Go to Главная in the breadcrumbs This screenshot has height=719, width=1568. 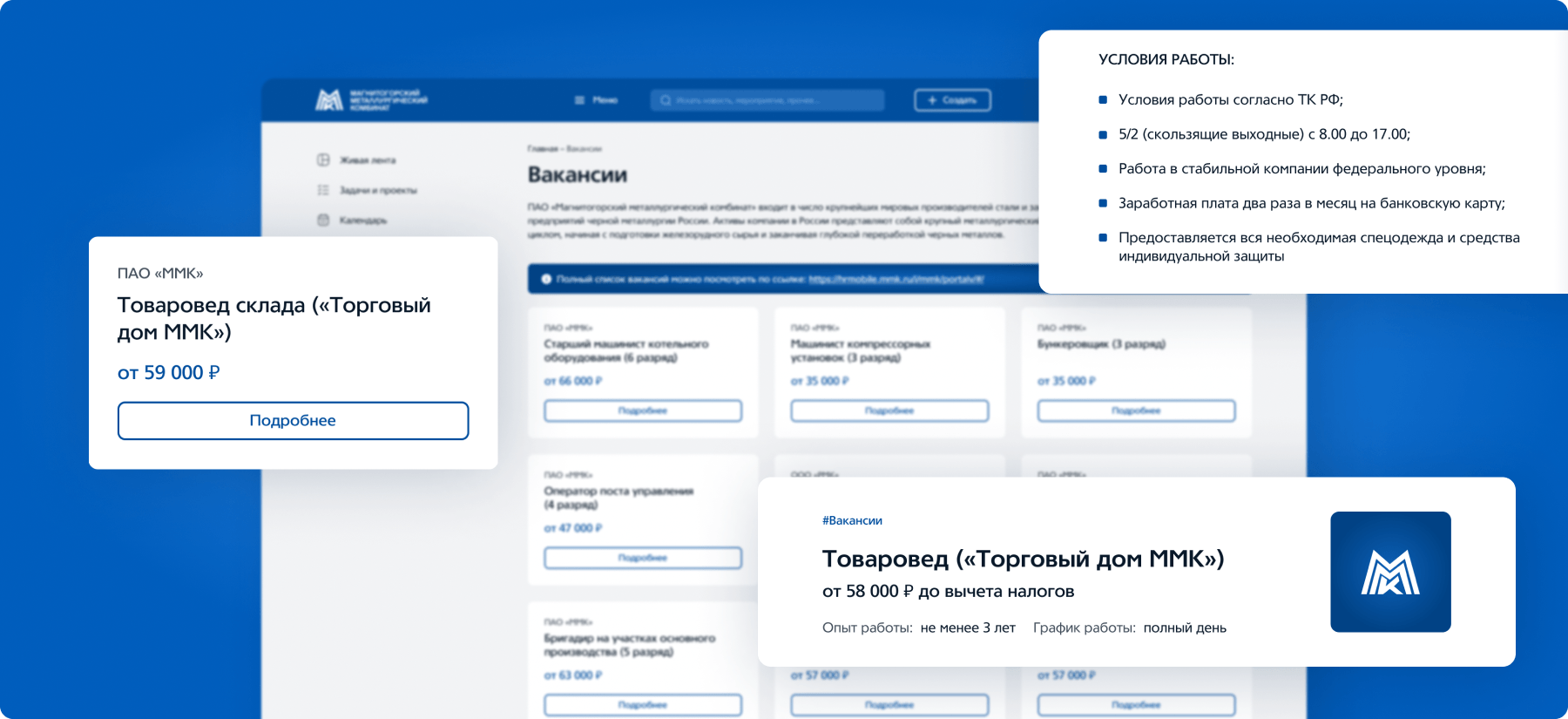(541, 149)
